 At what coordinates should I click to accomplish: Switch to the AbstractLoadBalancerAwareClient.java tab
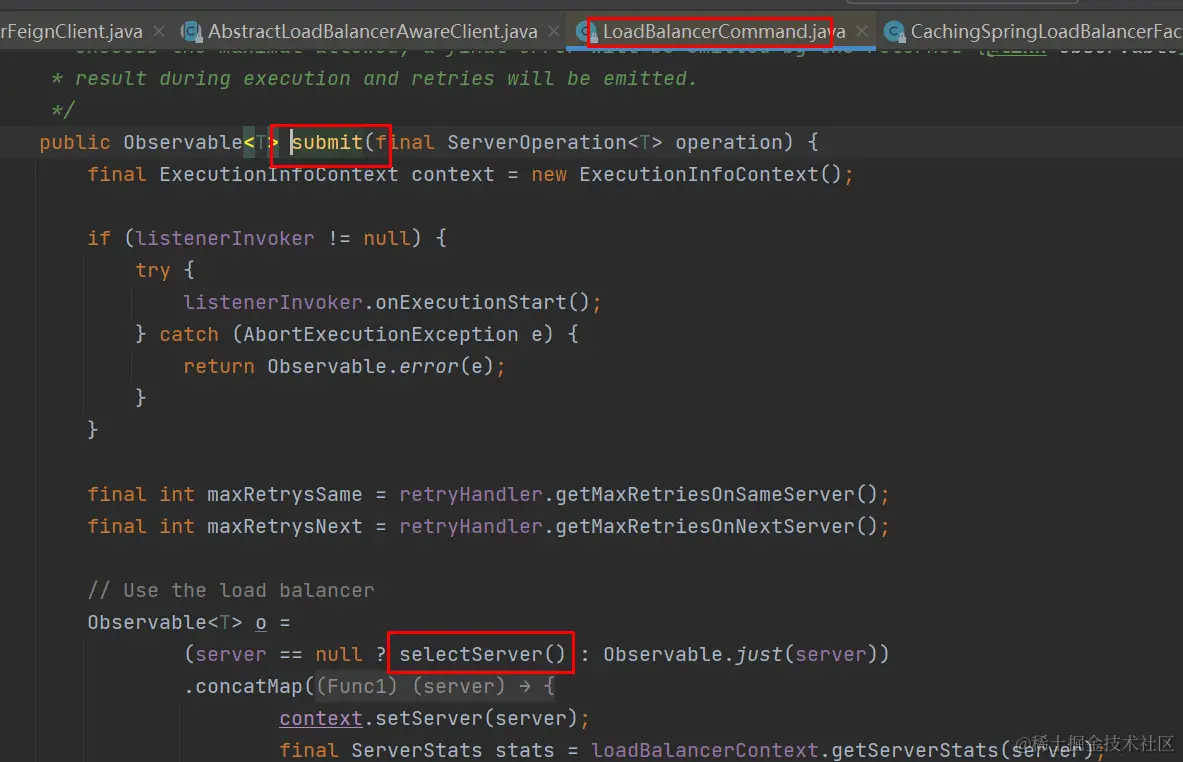pos(373,31)
